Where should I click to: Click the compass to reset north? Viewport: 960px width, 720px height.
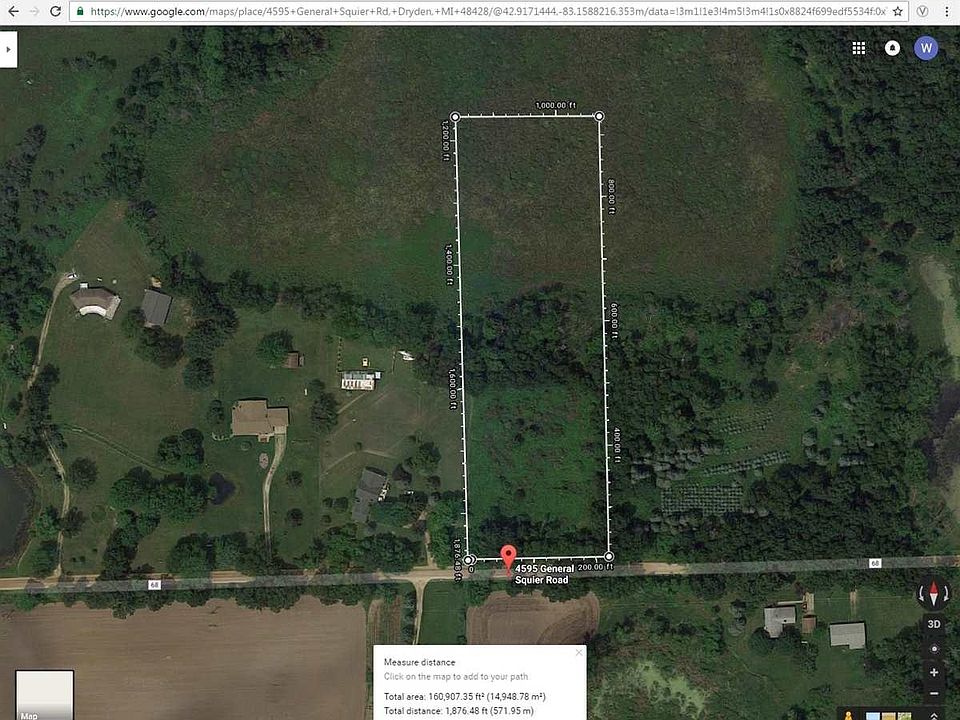point(933,593)
